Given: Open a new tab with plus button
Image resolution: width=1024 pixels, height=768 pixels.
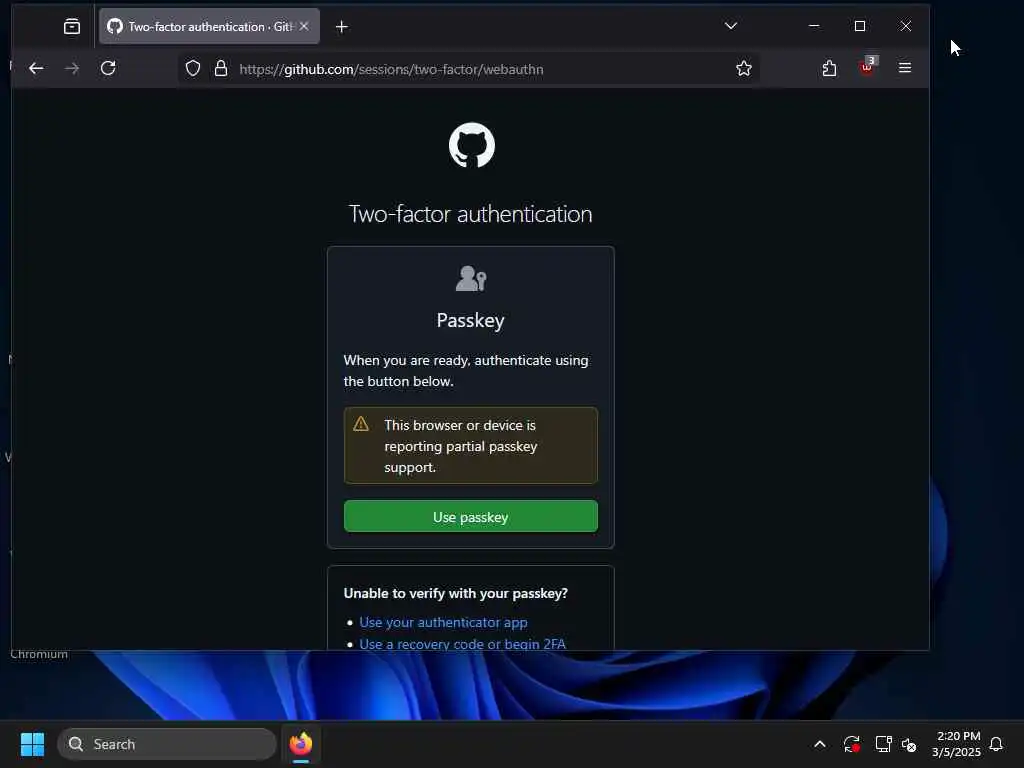Looking at the screenshot, I should [342, 27].
